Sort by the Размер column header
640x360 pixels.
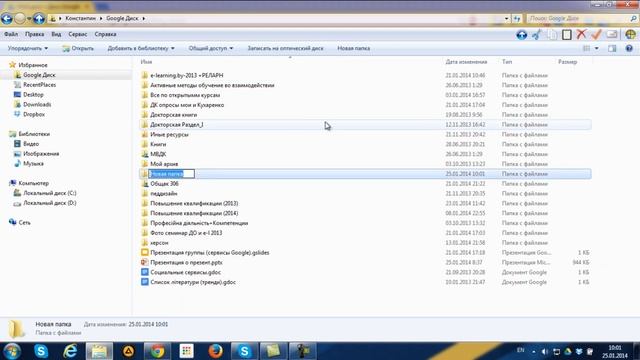567,62
